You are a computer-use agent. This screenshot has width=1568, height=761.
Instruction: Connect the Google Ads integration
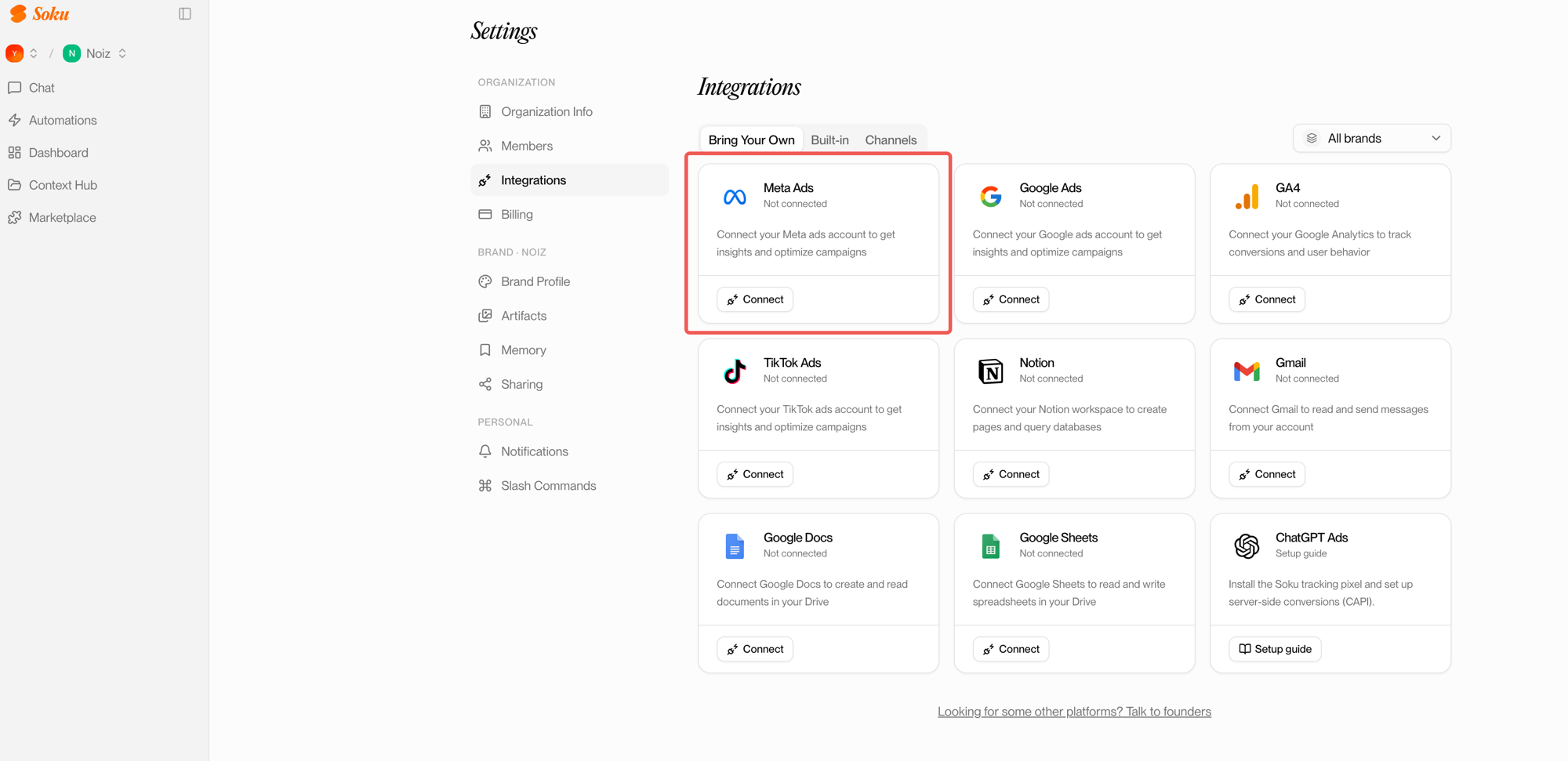point(1011,299)
